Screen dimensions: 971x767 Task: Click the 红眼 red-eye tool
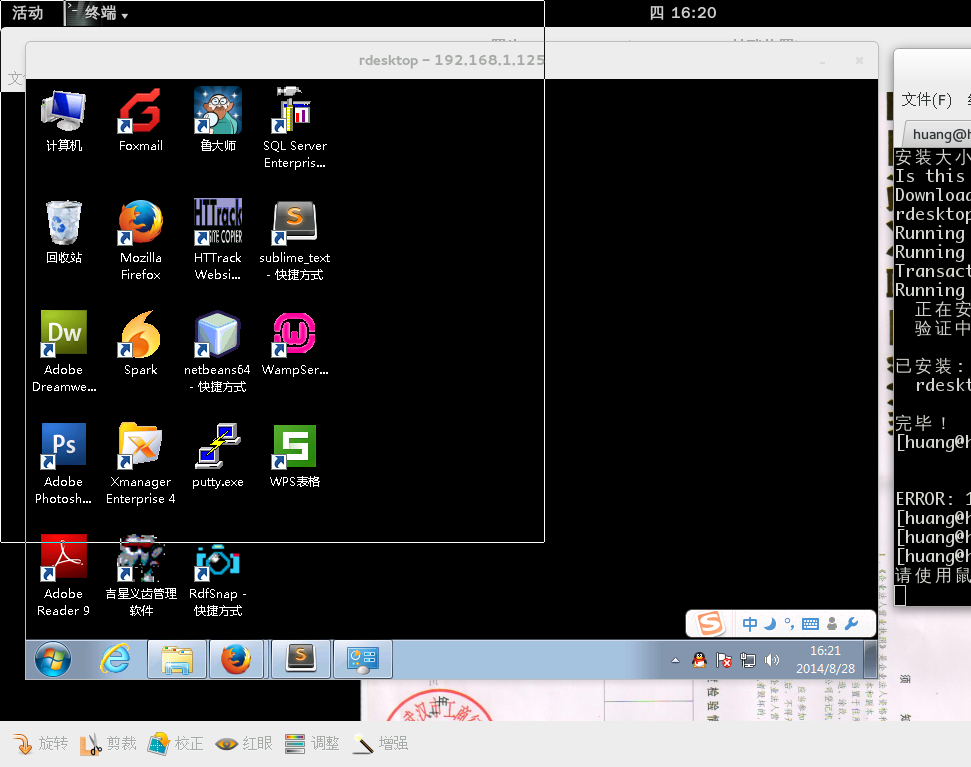(x=243, y=743)
